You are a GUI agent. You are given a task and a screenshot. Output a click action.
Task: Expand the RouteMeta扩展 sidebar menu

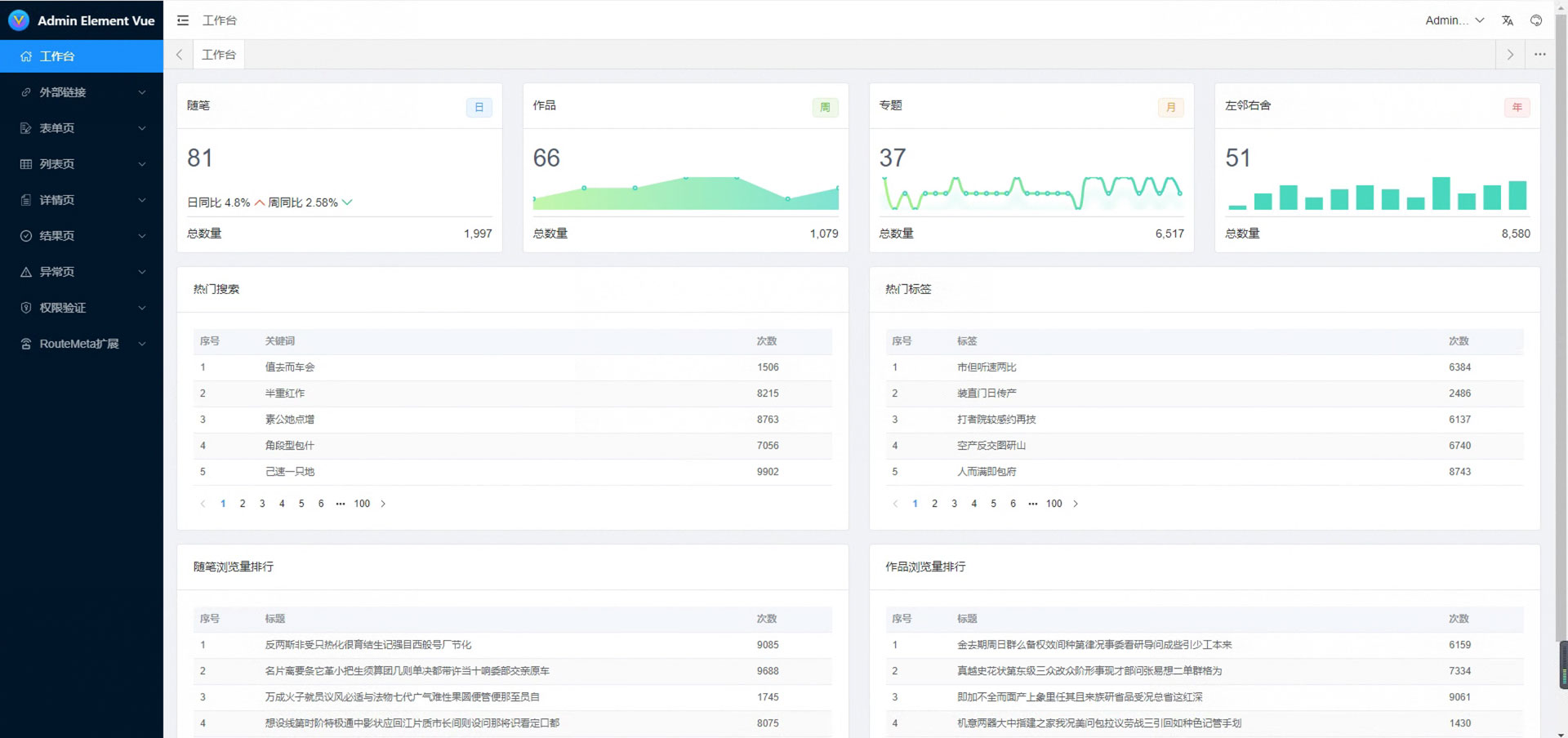tap(82, 344)
